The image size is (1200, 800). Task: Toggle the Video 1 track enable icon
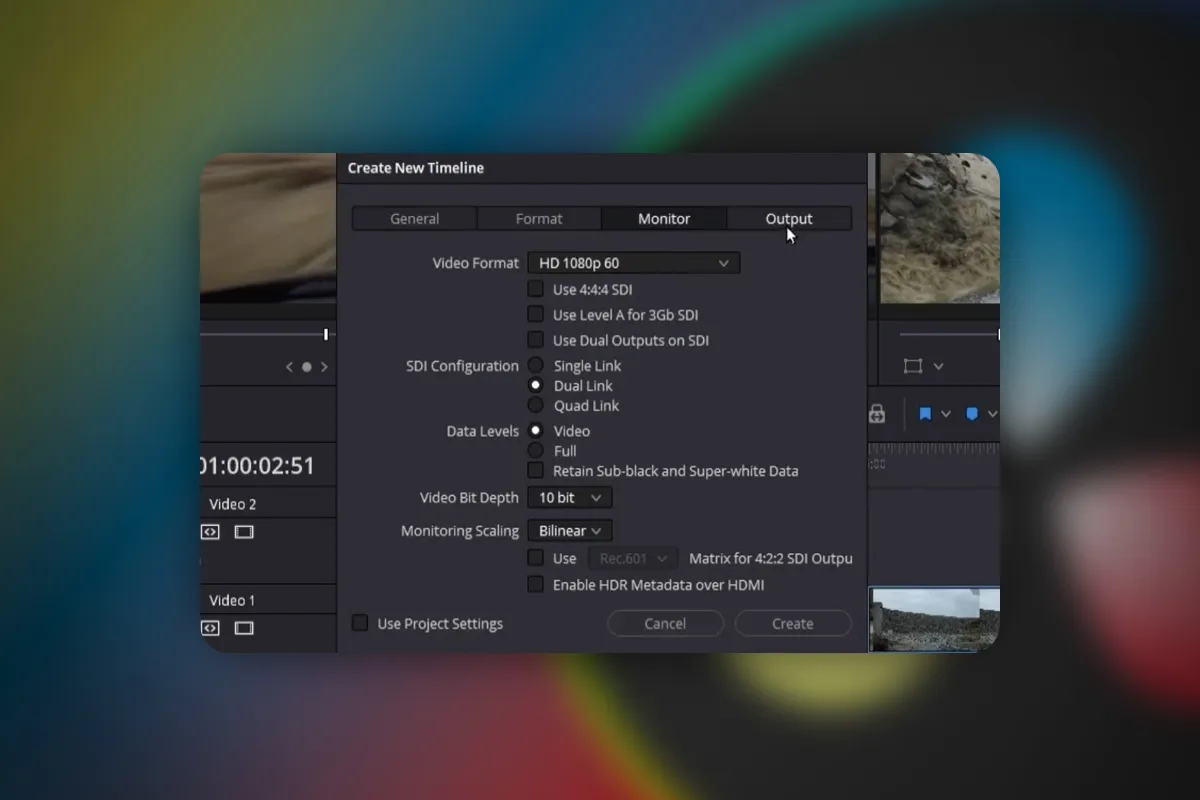pos(244,628)
